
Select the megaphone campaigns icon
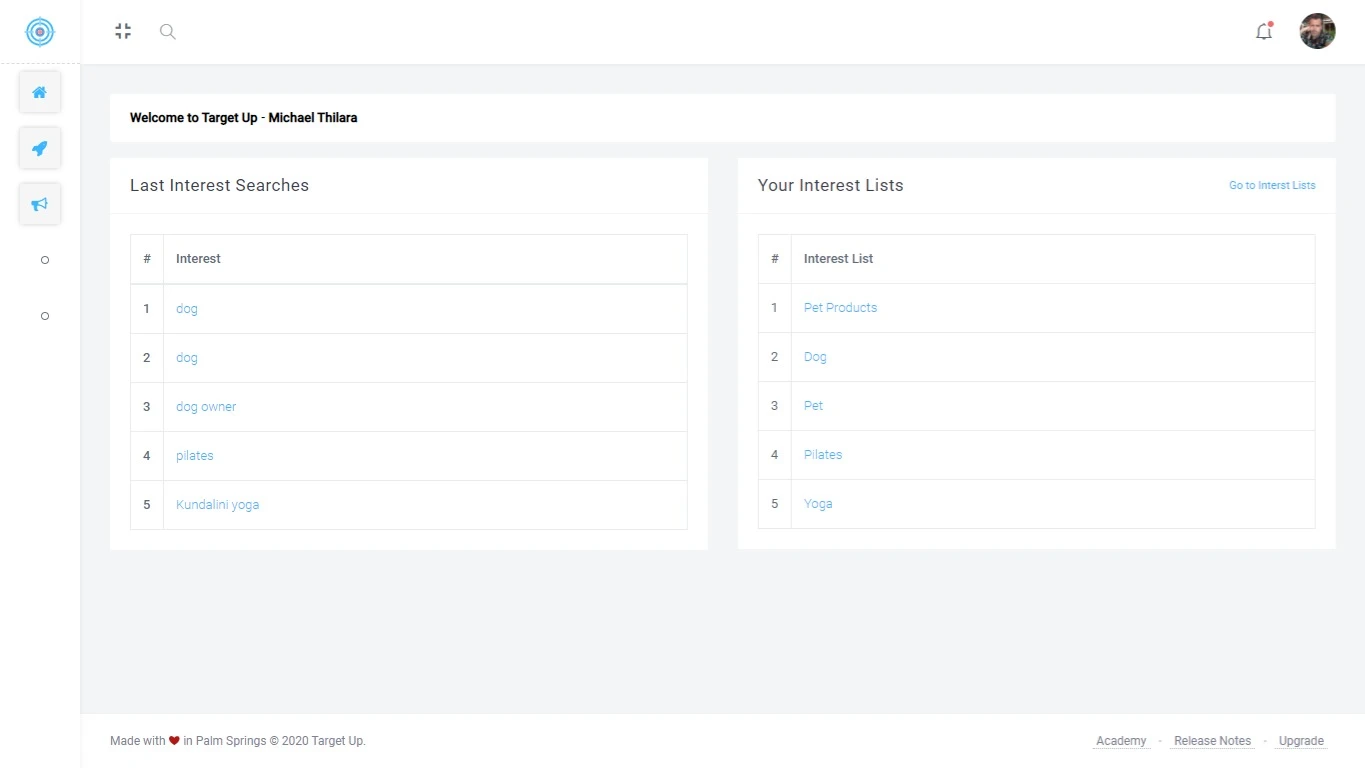point(39,203)
